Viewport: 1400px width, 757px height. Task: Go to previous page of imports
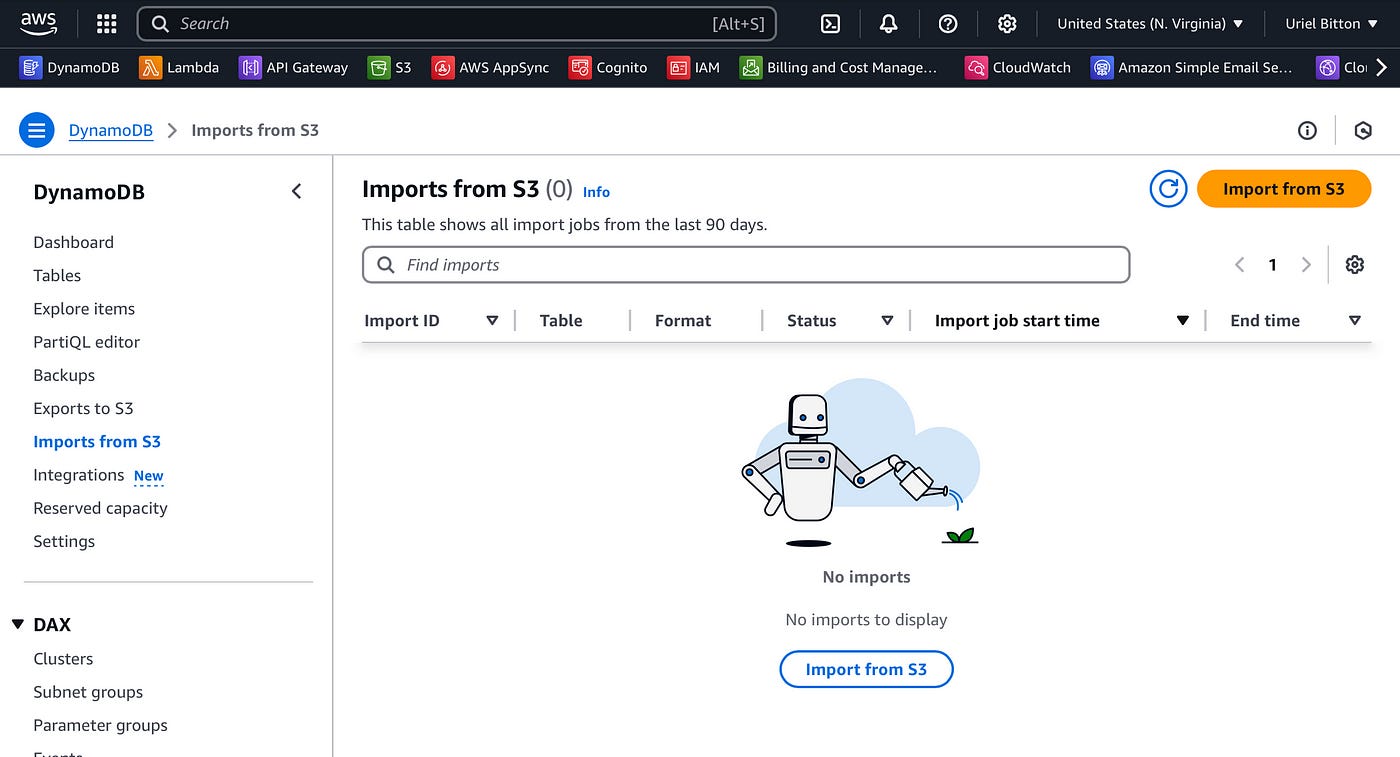click(x=1240, y=264)
